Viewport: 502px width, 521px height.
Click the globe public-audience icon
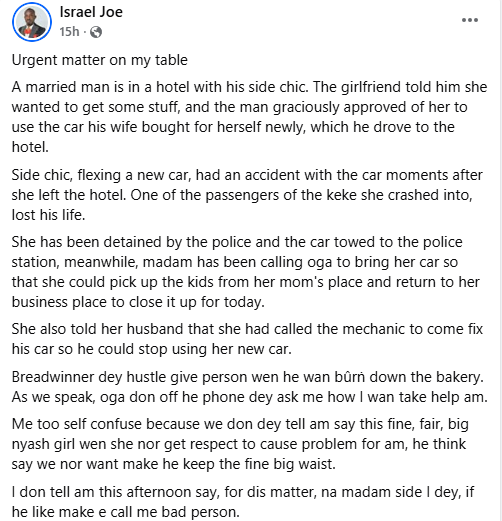96,32
